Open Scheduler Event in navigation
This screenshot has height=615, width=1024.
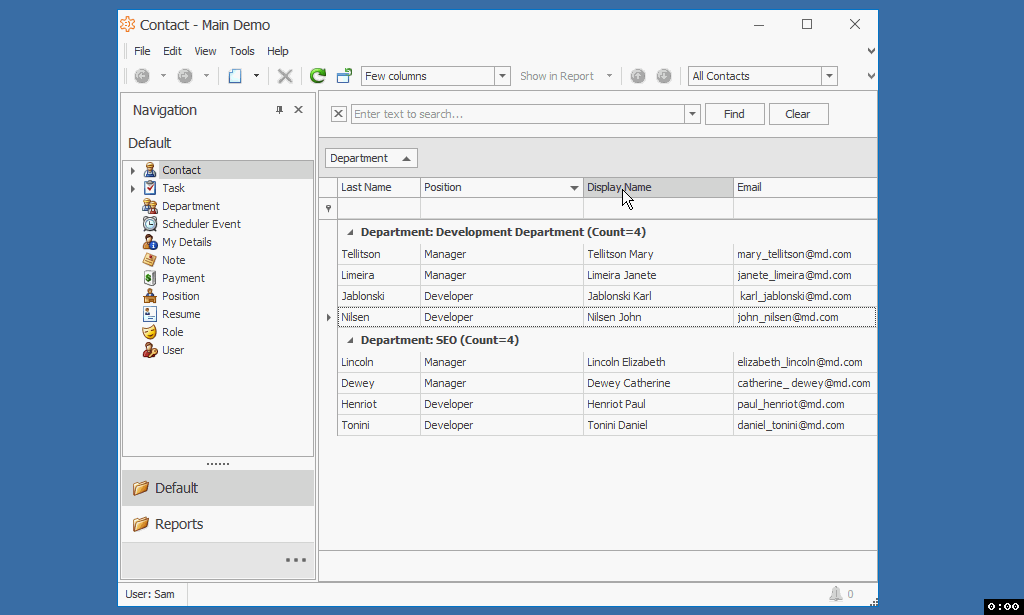(x=201, y=224)
